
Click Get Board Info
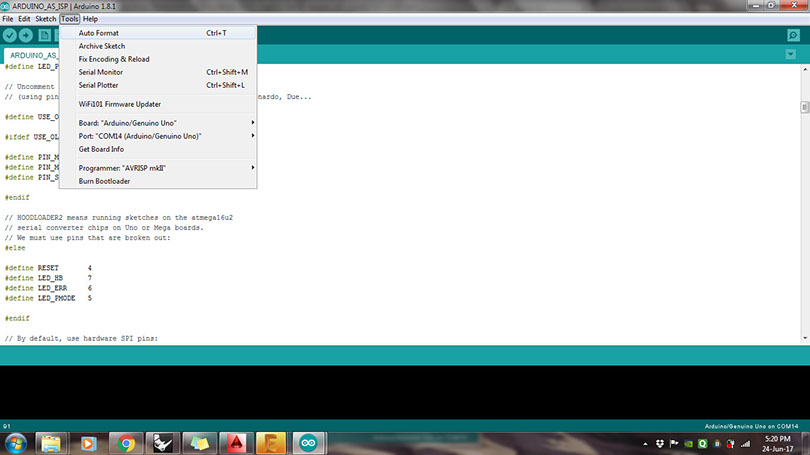(x=158, y=149)
